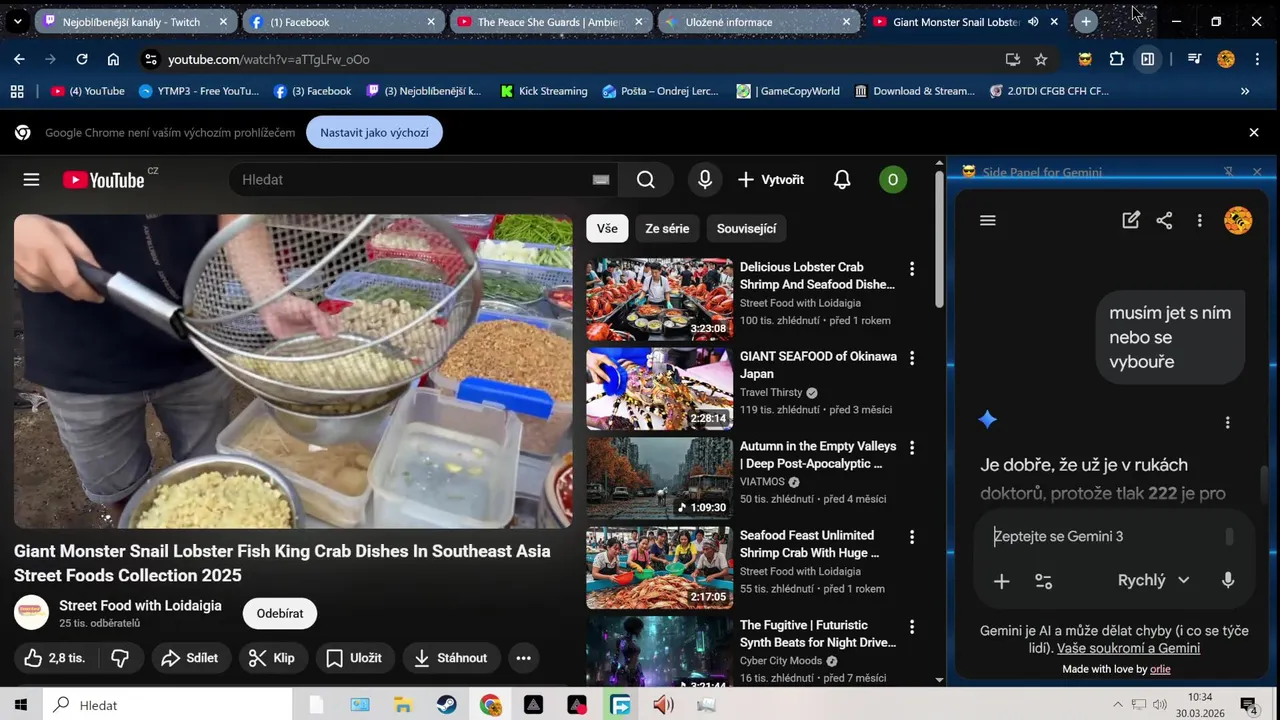Open YouTube notifications bell
This screenshot has width=1280, height=720.
[842, 180]
